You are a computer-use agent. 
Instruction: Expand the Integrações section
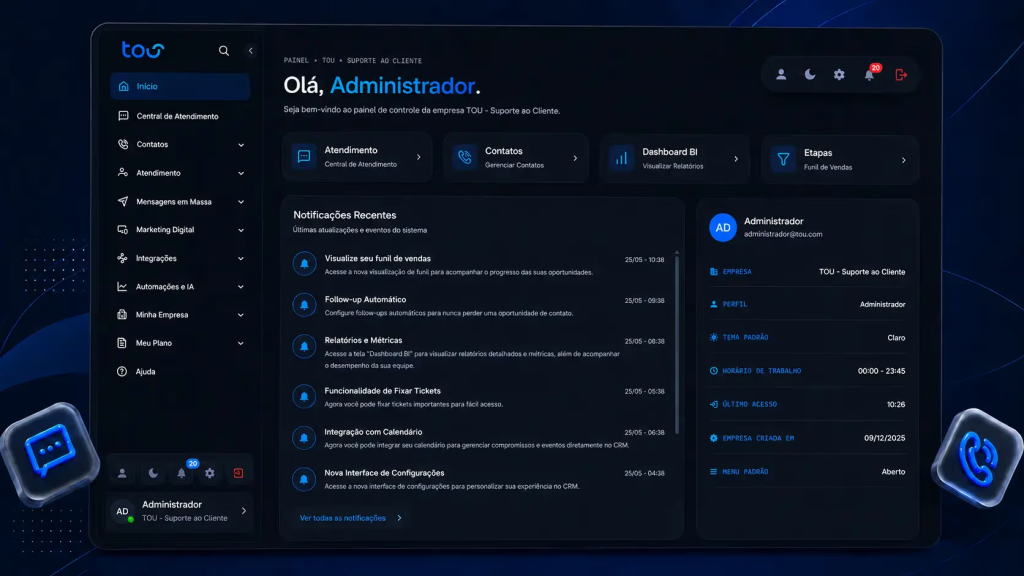tap(180, 259)
